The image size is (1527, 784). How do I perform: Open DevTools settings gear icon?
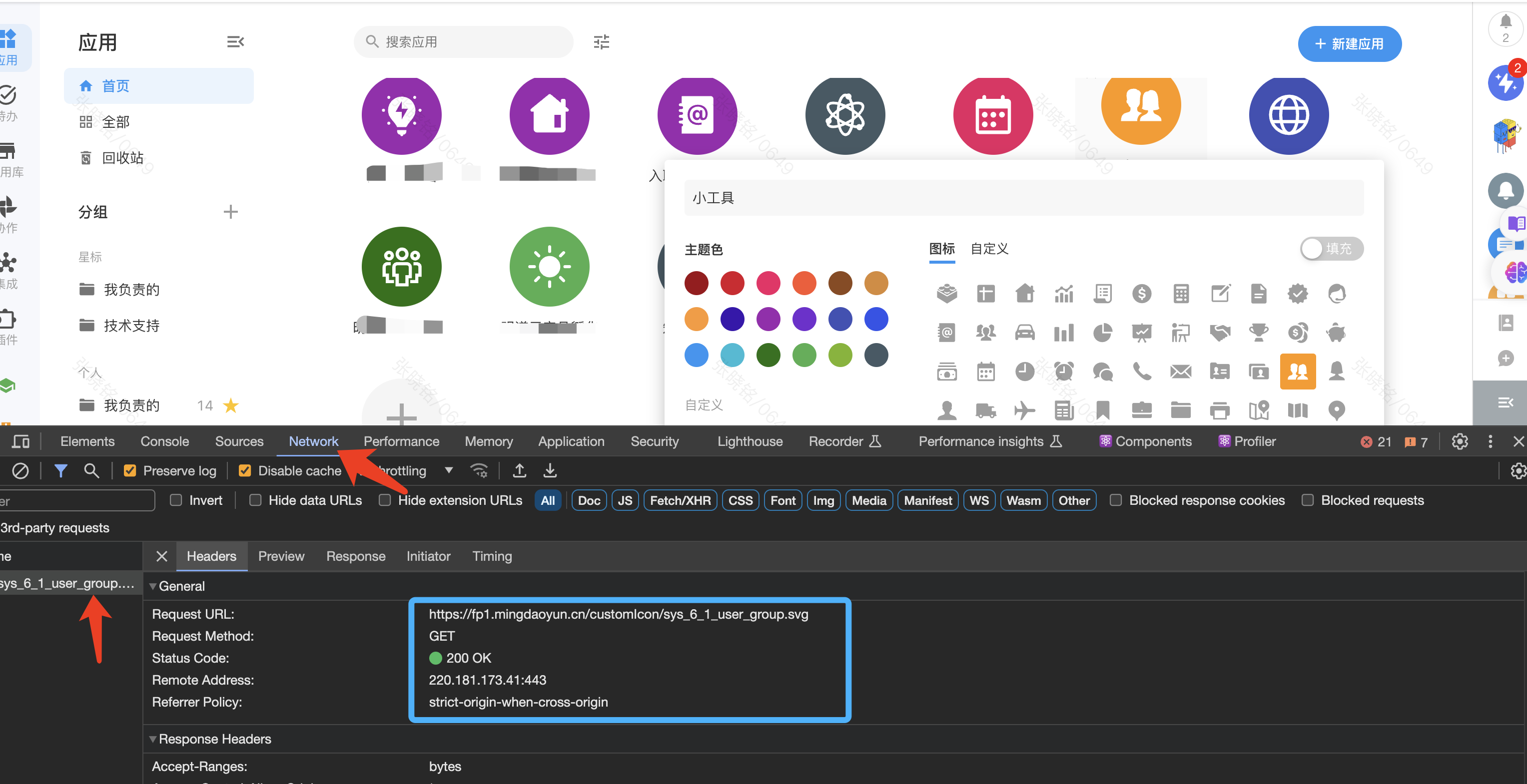1460,441
